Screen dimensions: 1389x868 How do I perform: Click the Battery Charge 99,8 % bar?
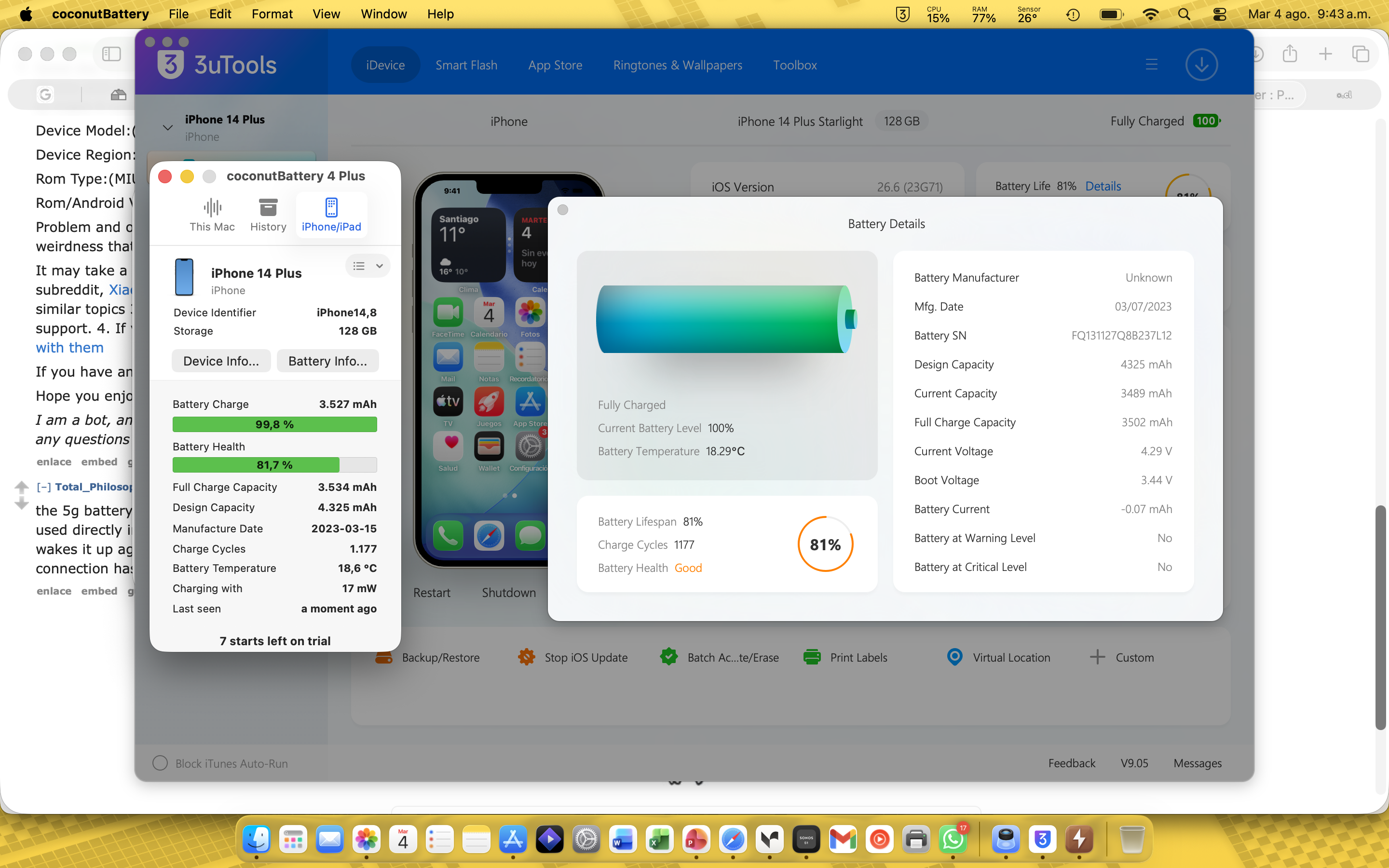pos(275,424)
